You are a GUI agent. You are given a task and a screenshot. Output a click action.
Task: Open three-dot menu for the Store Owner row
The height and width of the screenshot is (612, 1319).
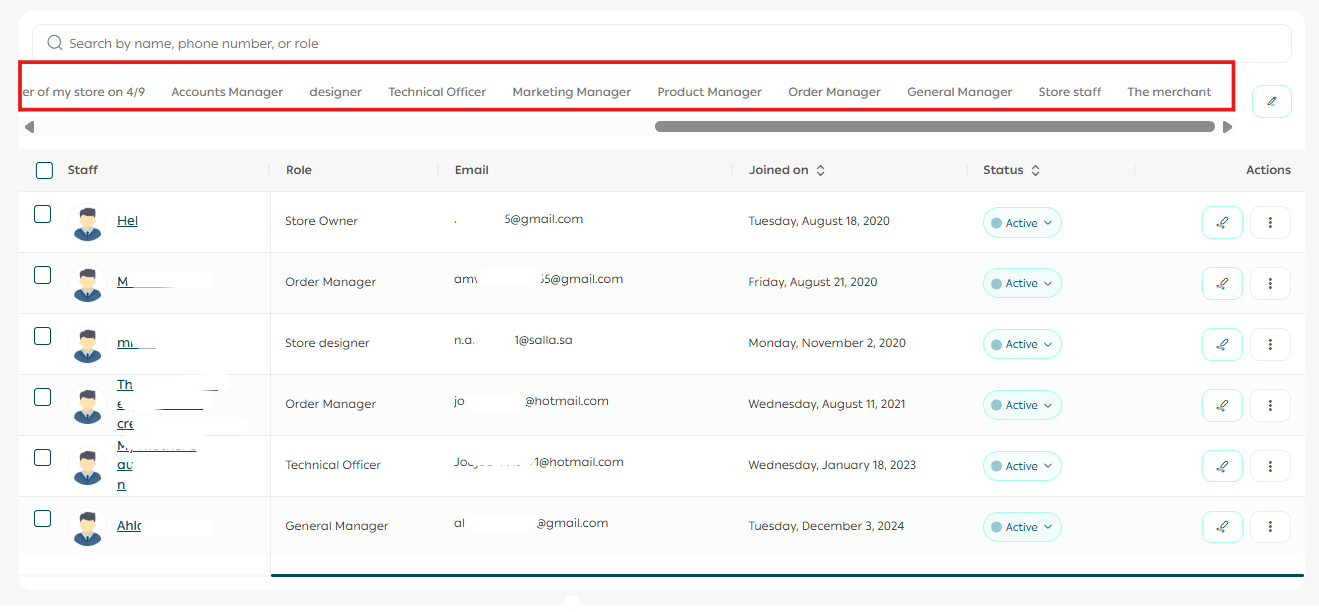(x=1270, y=222)
